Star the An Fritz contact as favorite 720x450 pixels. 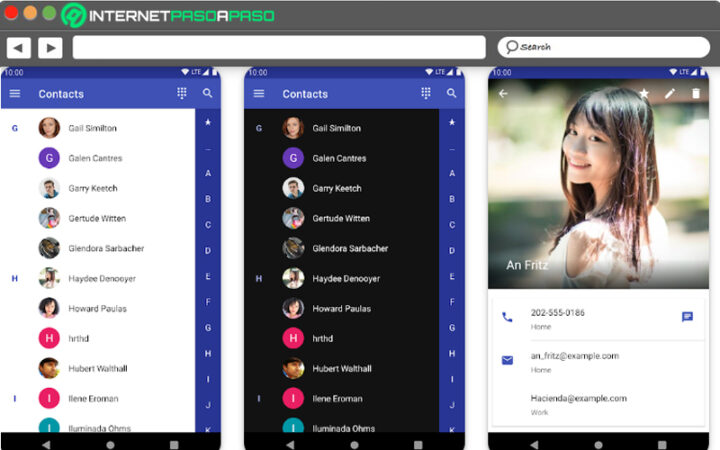pos(644,93)
